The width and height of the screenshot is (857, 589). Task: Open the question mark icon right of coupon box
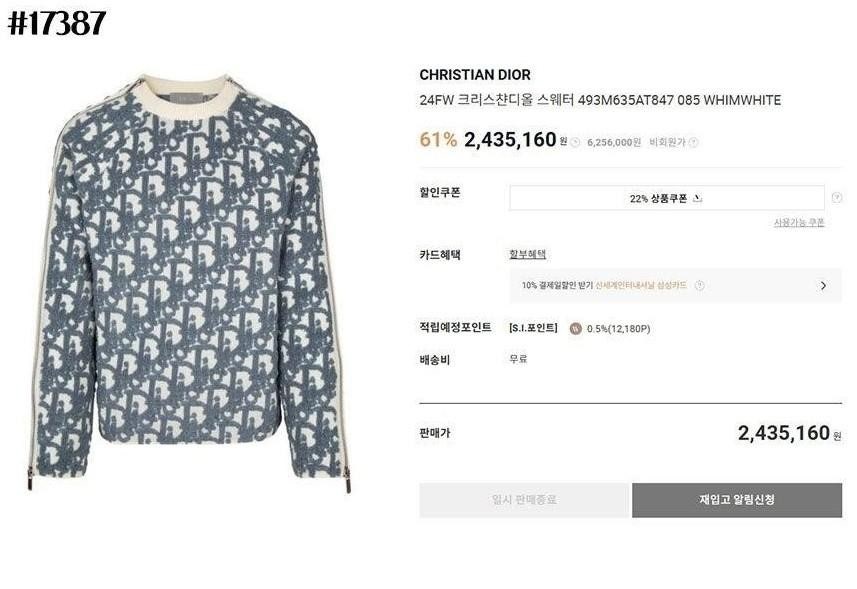pos(837,198)
